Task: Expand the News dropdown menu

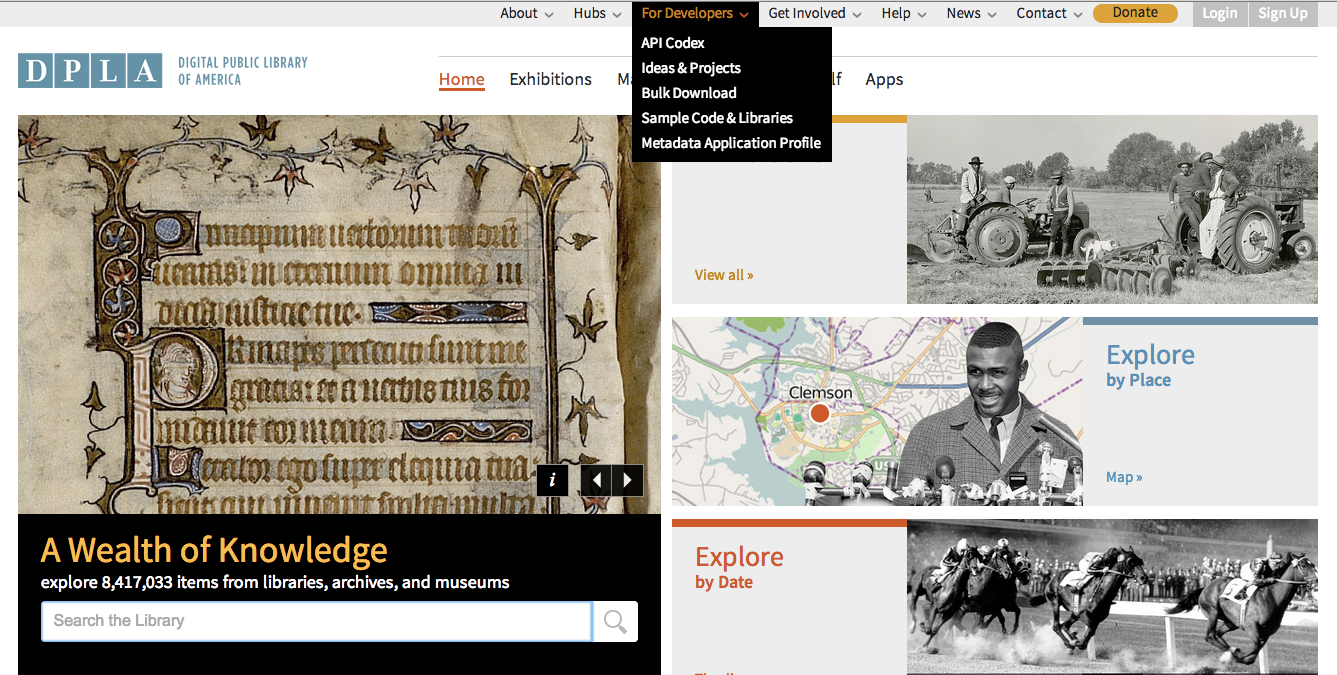Action: click(972, 13)
